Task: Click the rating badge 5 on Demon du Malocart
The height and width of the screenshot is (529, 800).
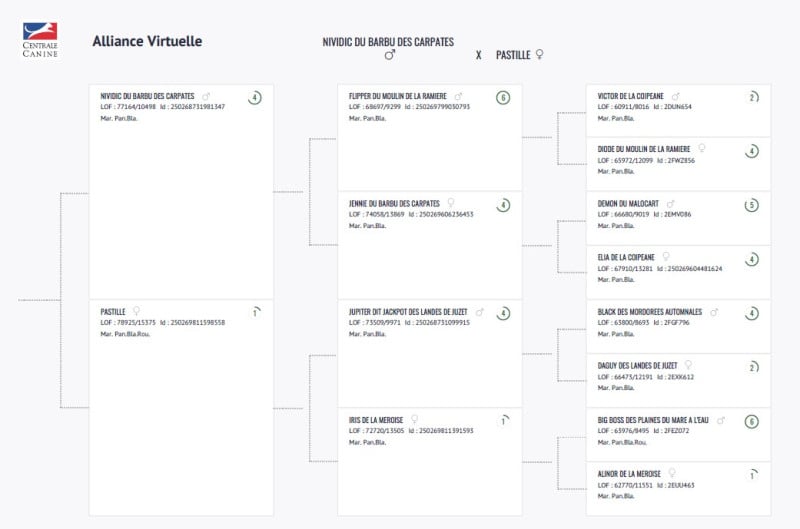Action: pos(752,205)
